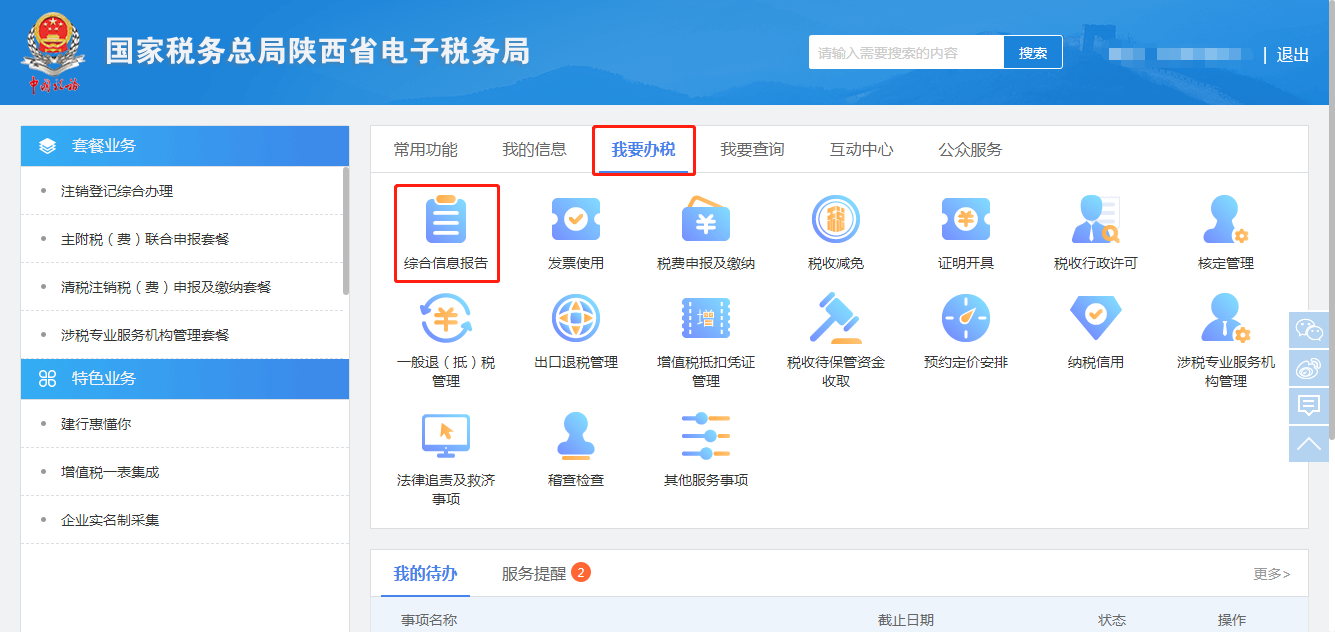Click the search content input field
Viewport: 1335px width, 632px height.
click(x=905, y=53)
